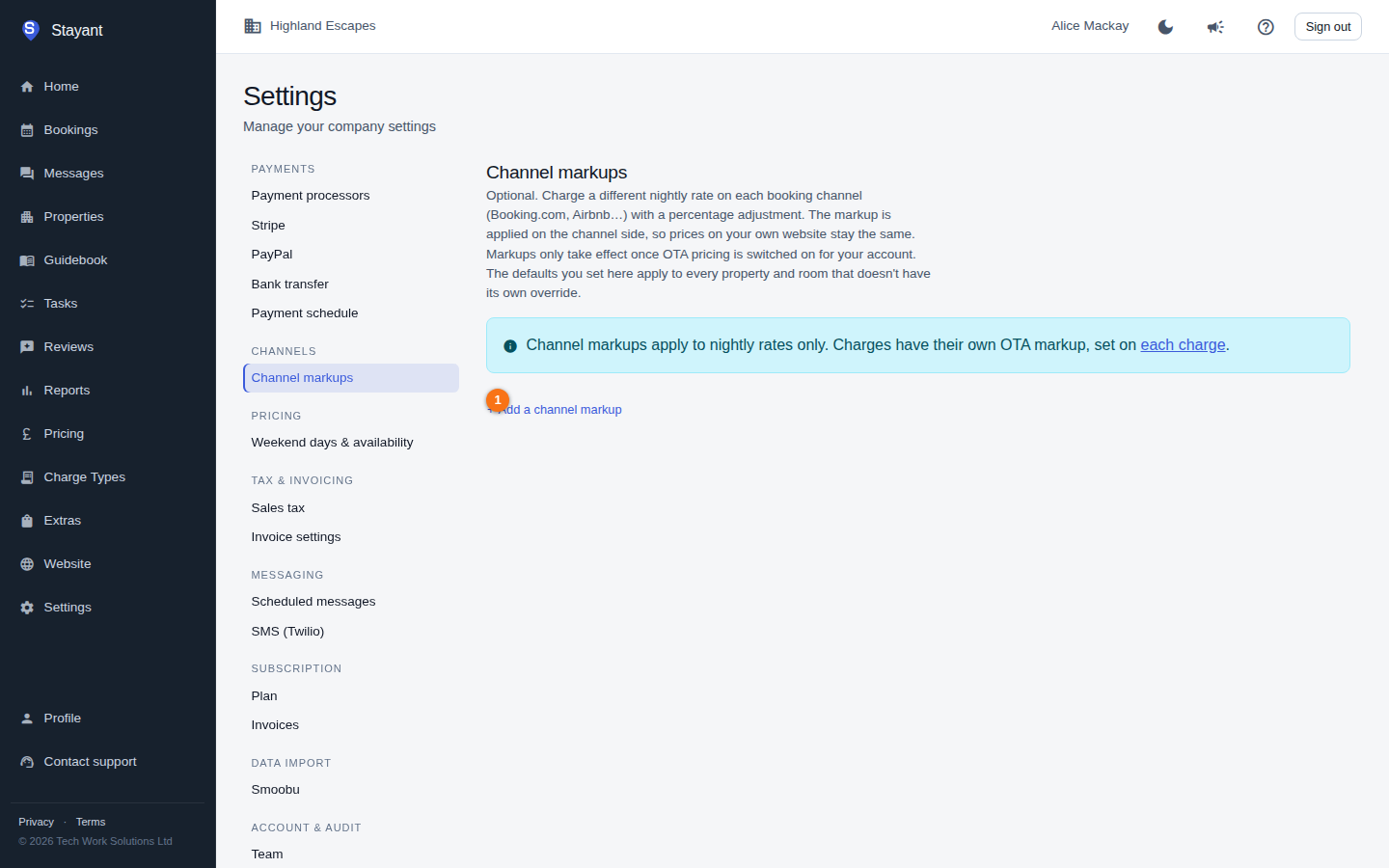Open Sales tax settings item
1389x868 pixels.
coord(351,508)
